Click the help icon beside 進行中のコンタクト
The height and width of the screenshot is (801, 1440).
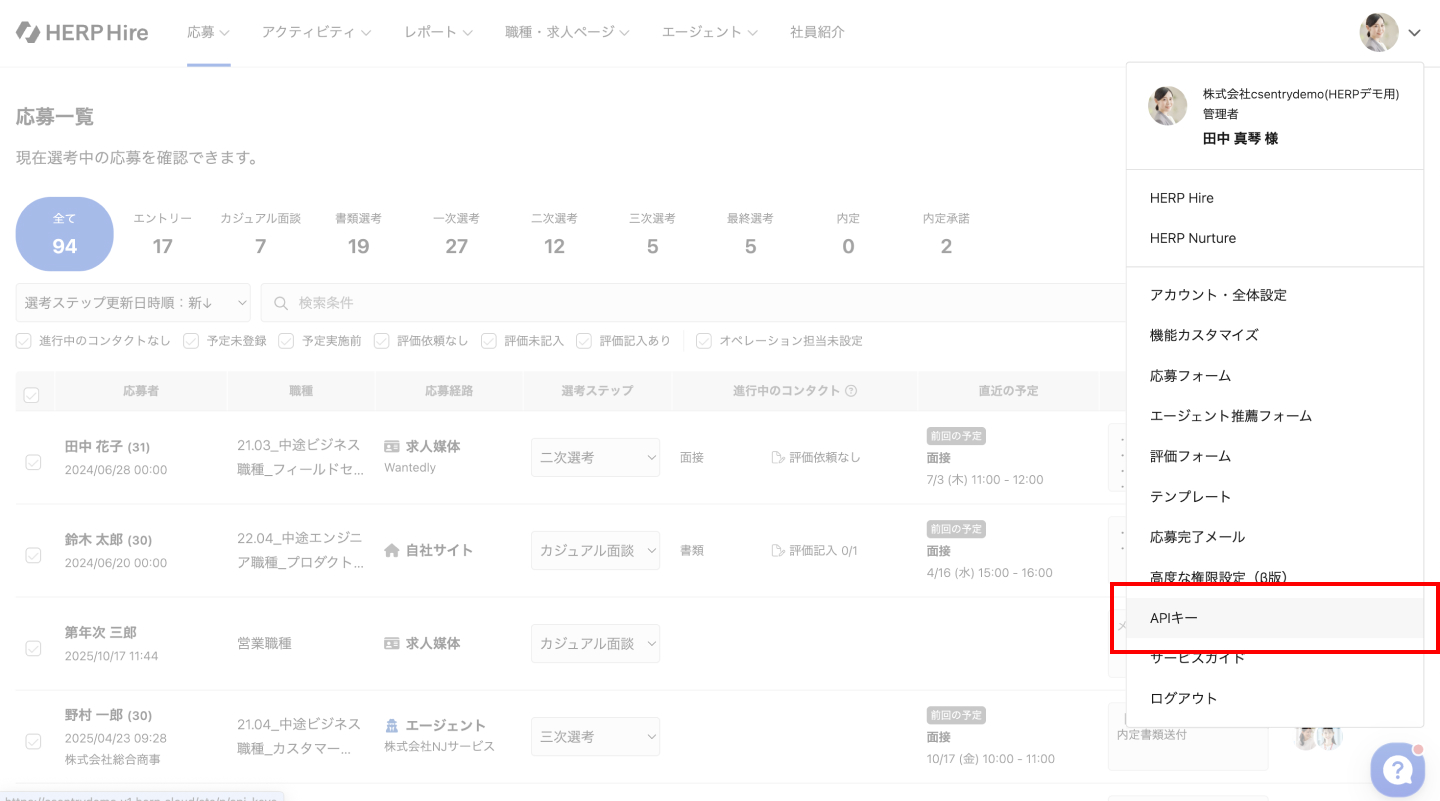pos(851,391)
